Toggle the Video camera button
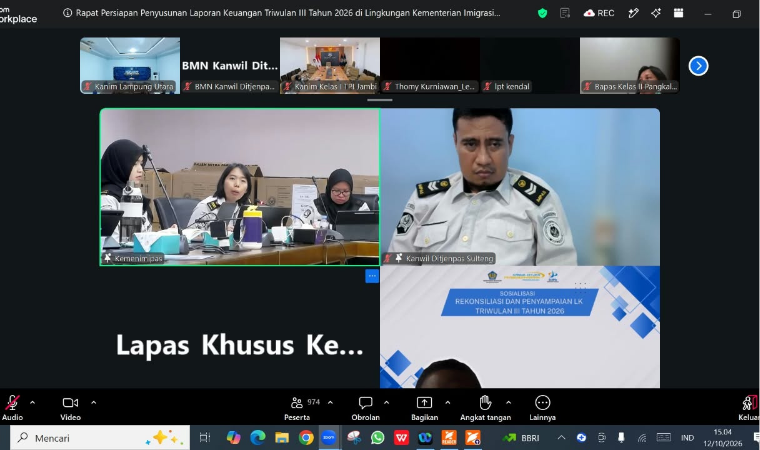The width and height of the screenshot is (760, 450). (70, 408)
